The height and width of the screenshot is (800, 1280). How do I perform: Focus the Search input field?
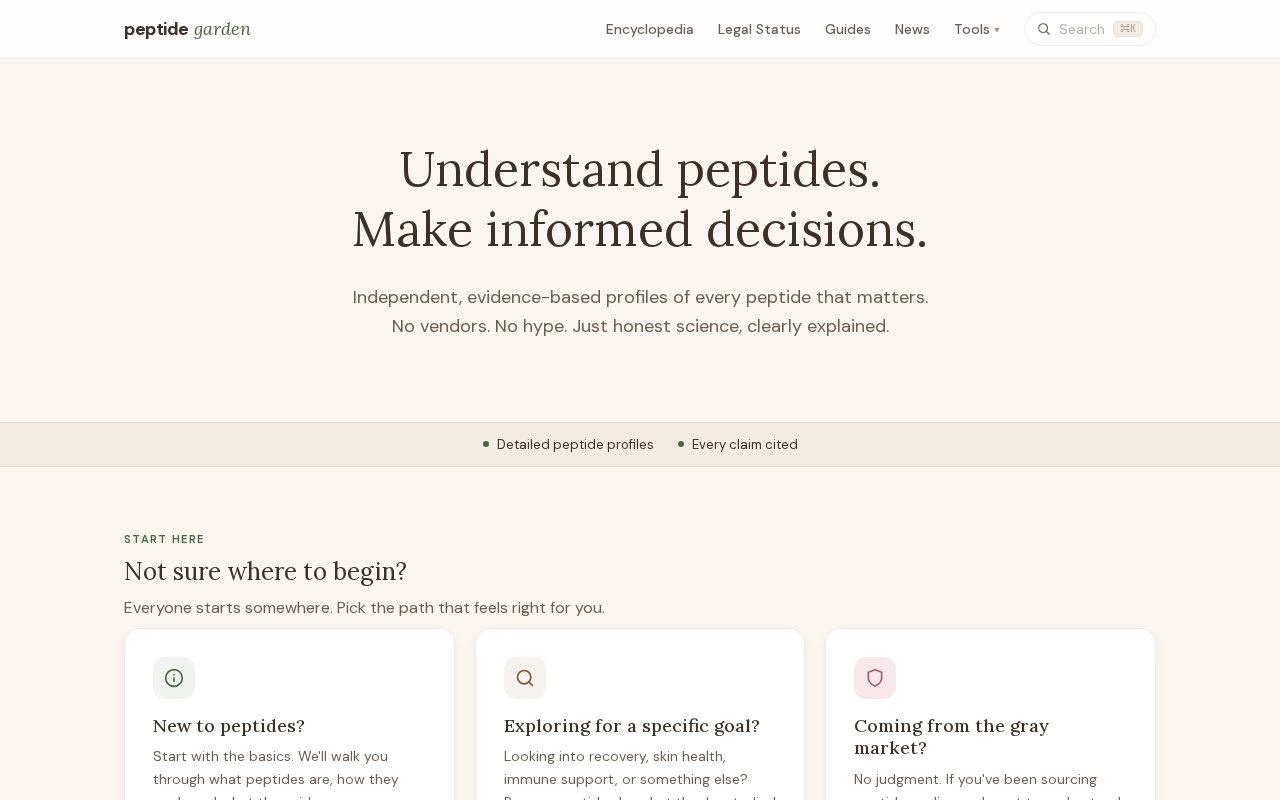click(1090, 29)
